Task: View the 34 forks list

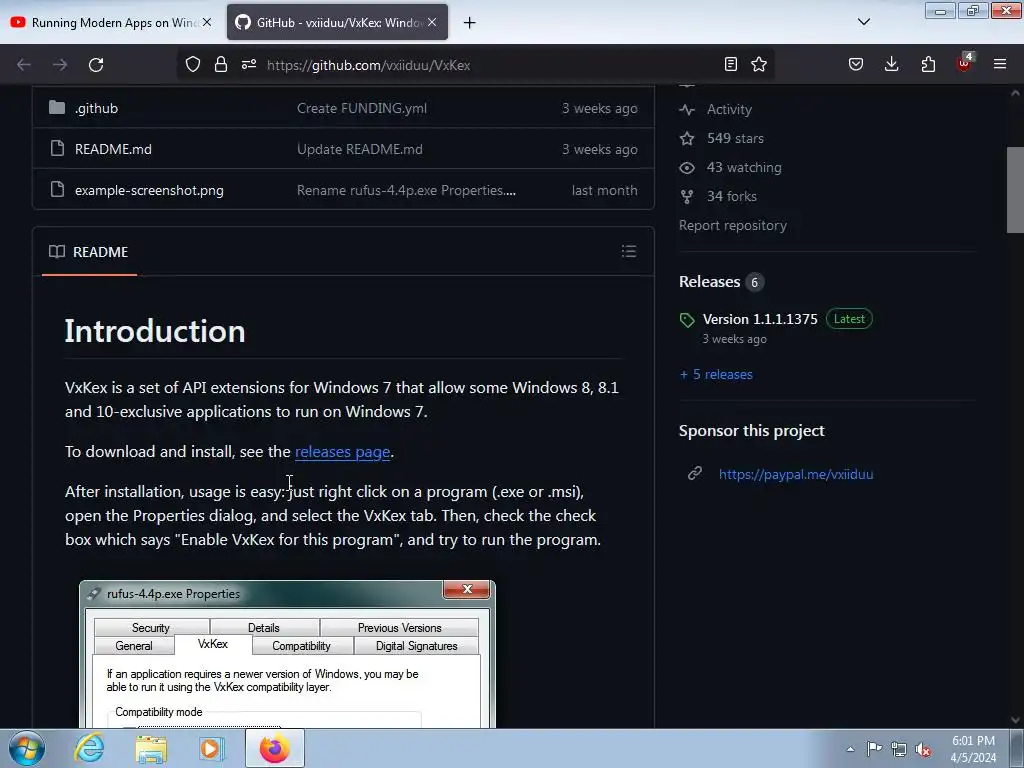Action: click(x=731, y=196)
